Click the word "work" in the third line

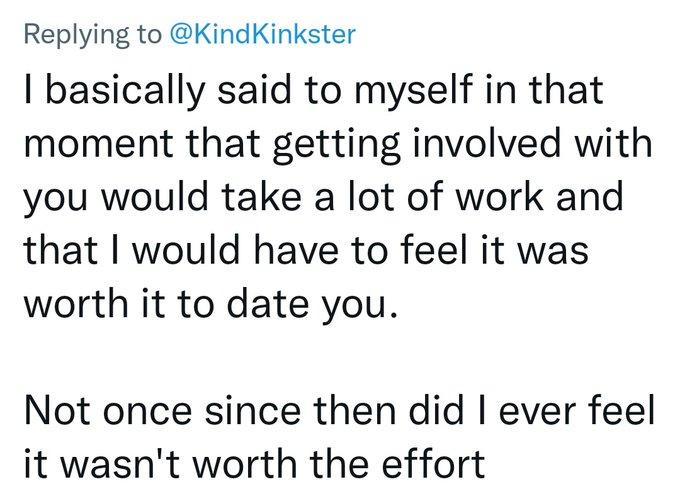[x=501, y=197]
